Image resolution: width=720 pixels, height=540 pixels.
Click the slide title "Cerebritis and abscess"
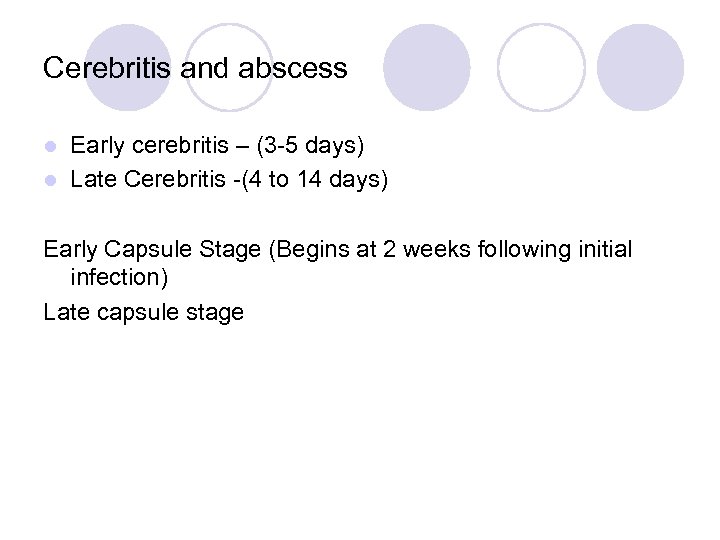(x=195, y=68)
